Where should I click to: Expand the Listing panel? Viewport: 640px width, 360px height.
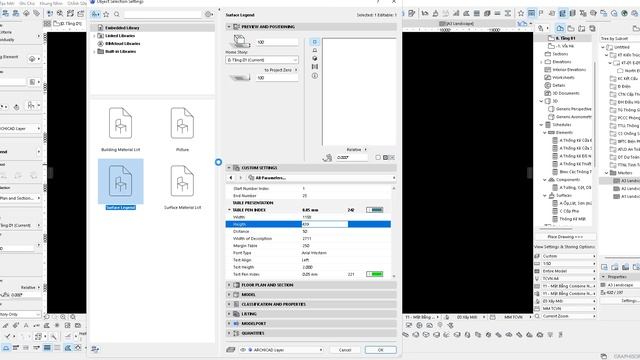tap(229, 314)
